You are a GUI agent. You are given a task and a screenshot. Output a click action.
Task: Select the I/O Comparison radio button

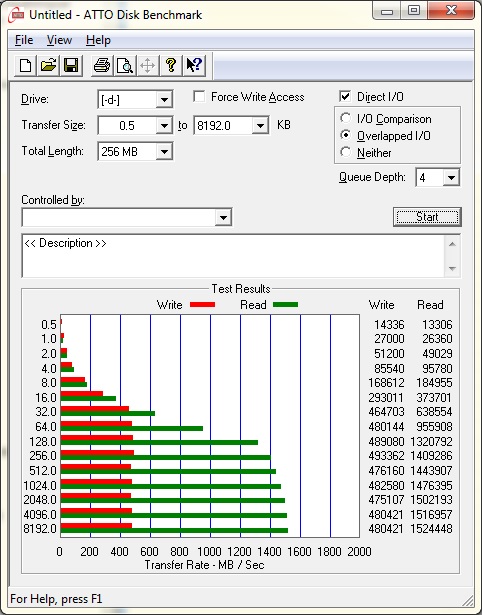(x=346, y=118)
